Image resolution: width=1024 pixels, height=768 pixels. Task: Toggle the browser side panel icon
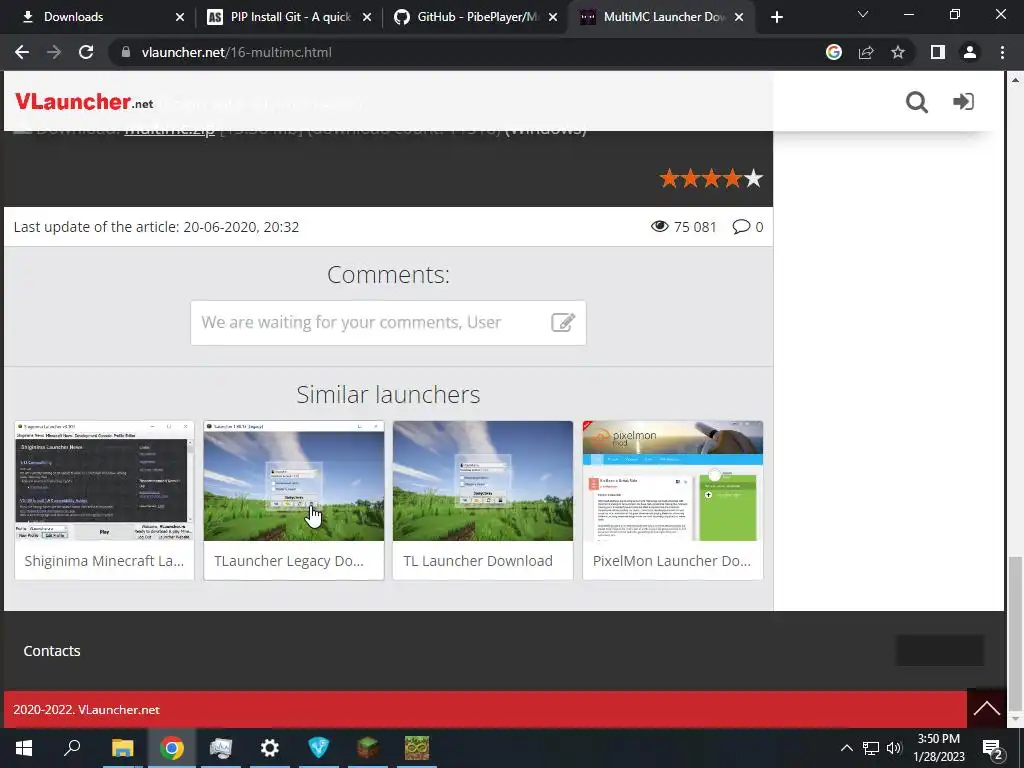(x=938, y=52)
